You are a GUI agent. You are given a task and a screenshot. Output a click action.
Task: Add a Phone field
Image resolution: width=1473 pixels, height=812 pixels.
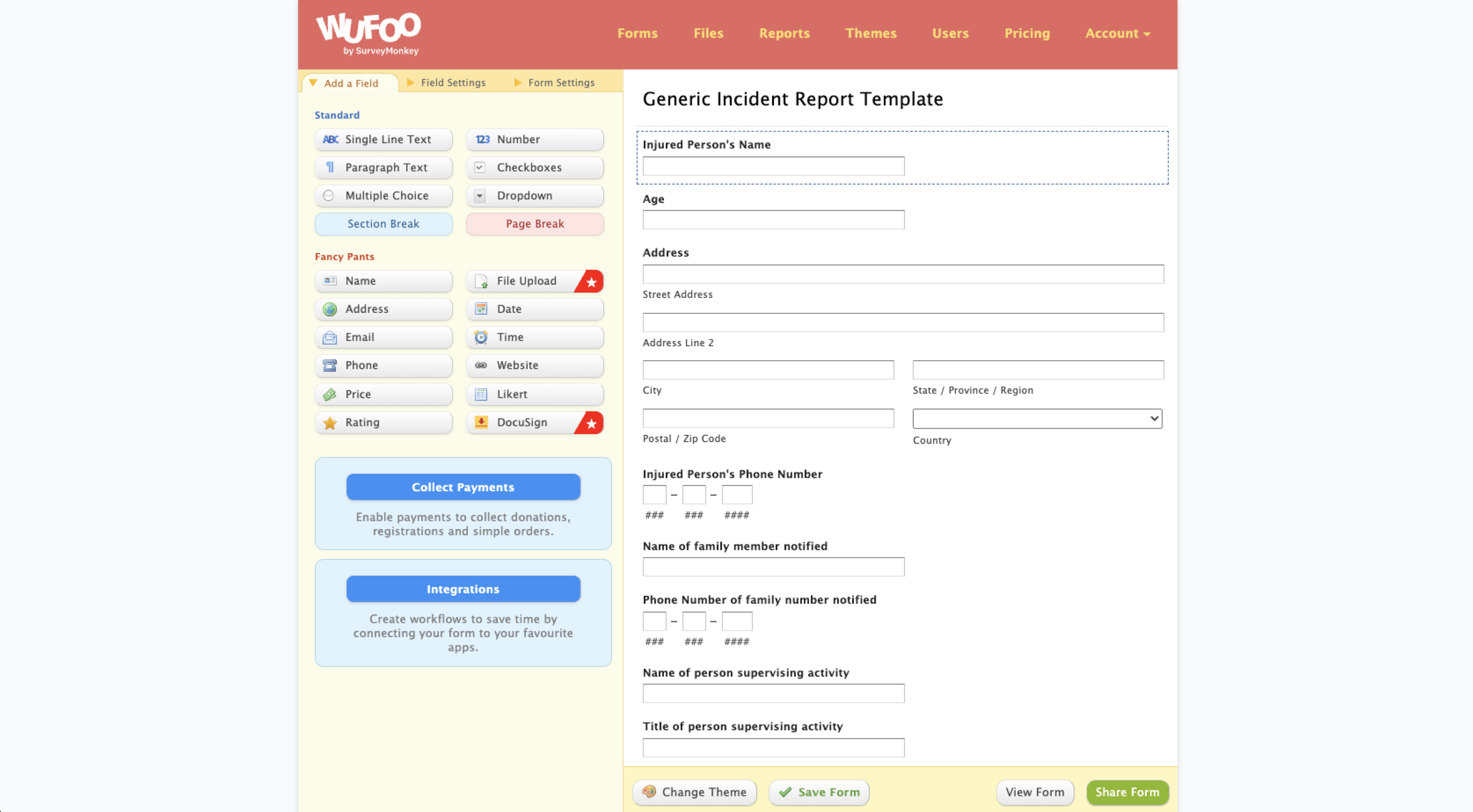click(x=383, y=365)
